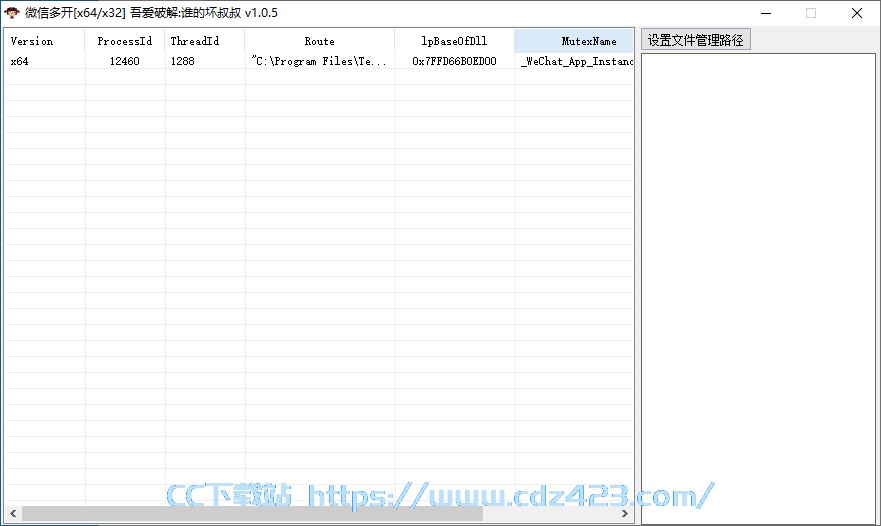Viewport: 881px width, 526px height.
Task: Click the horizontal scrollbar thumb
Action: tap(252, 513)
